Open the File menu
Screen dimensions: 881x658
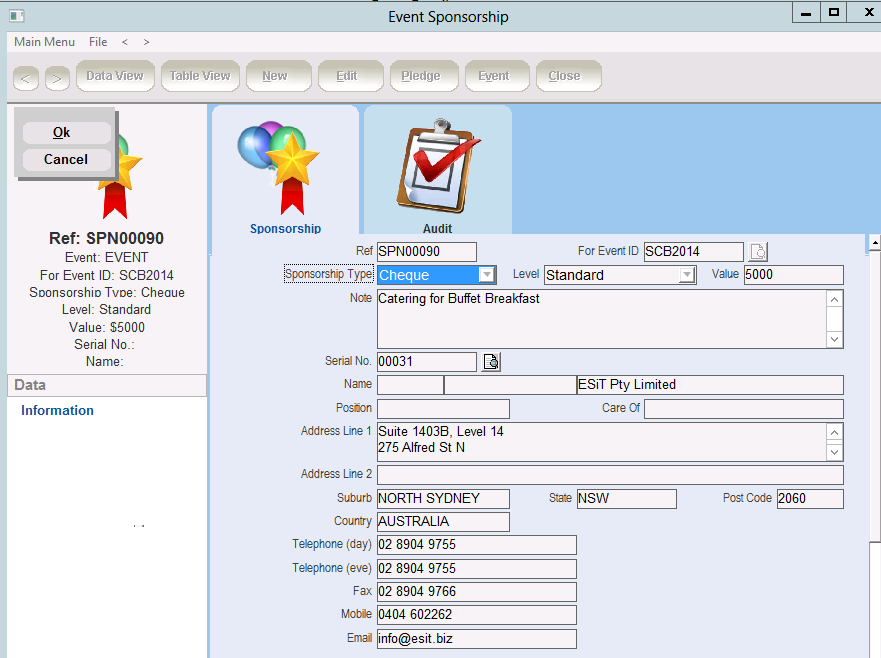(x=98, y=42)
